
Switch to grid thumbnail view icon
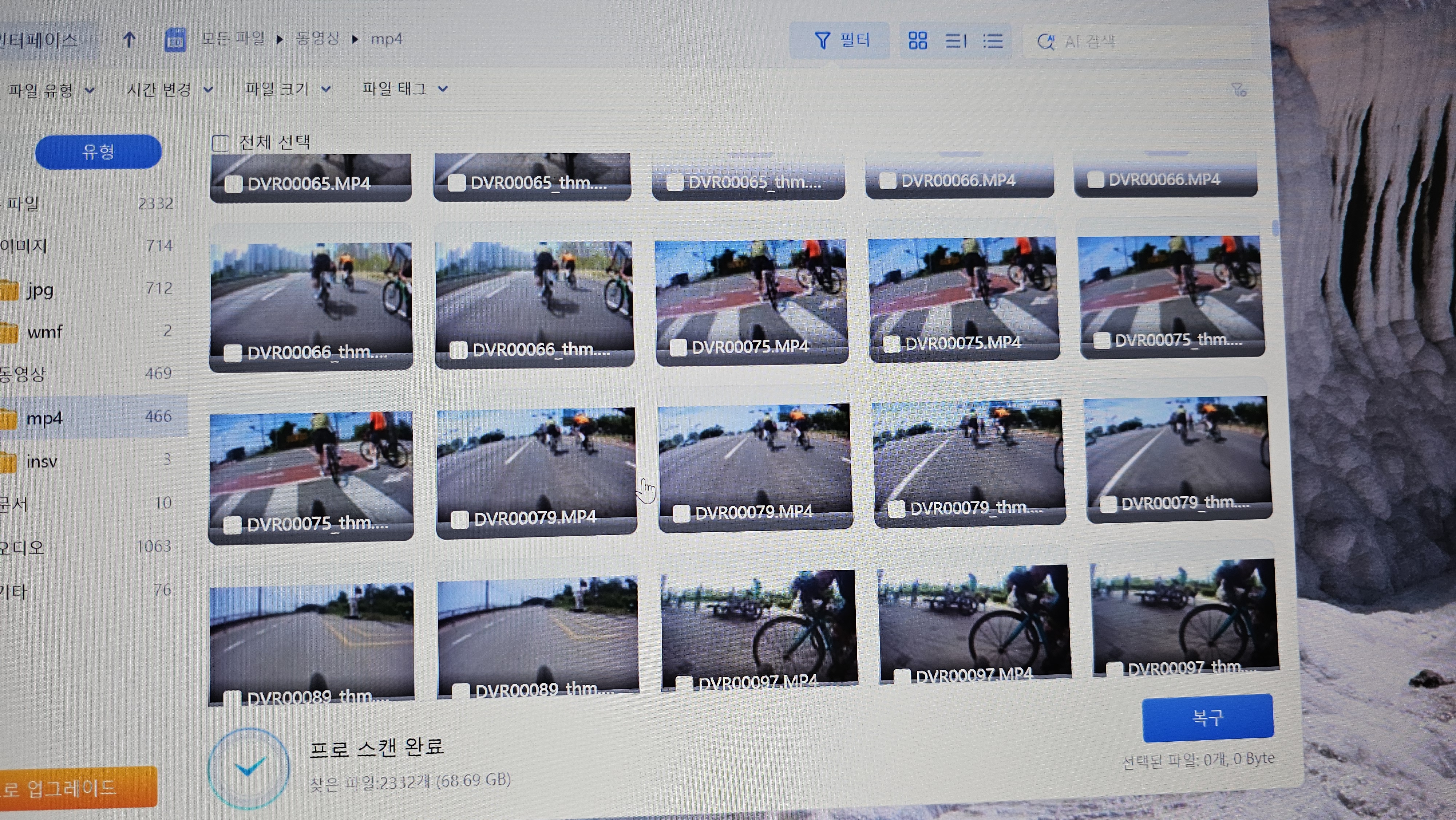(917, 41)
